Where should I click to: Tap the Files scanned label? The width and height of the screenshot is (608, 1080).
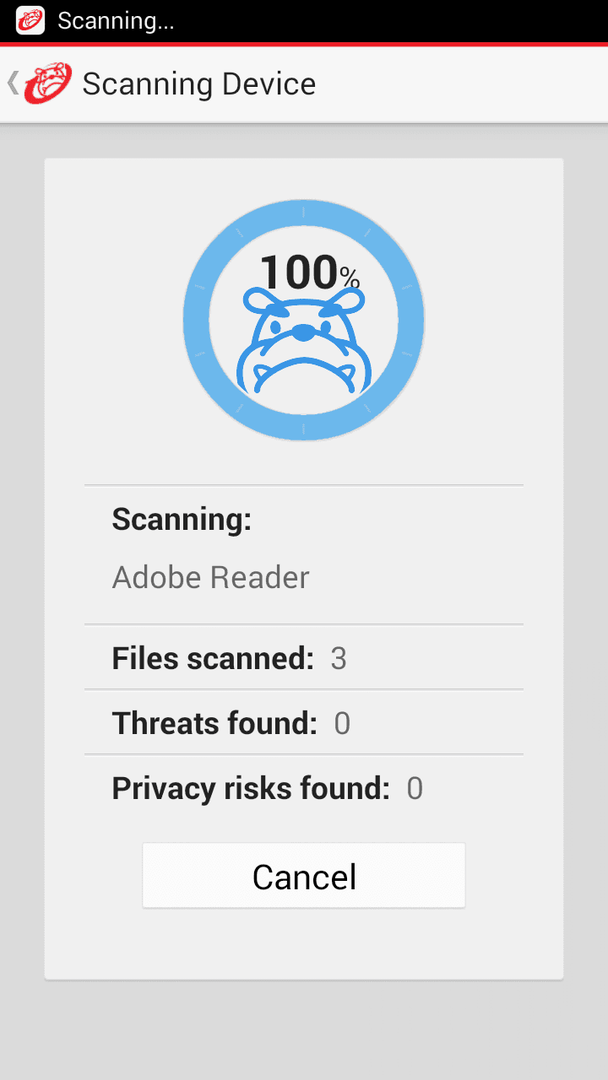tap(213, 659)
